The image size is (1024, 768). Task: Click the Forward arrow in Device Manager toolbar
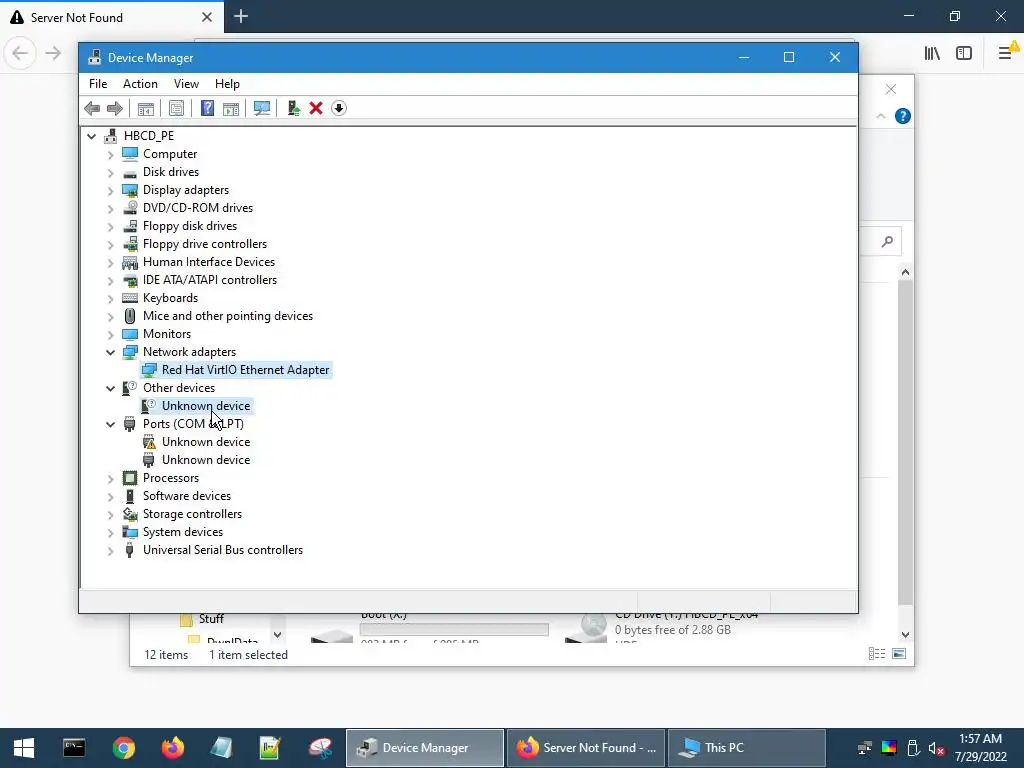click(x=114, y=108)
